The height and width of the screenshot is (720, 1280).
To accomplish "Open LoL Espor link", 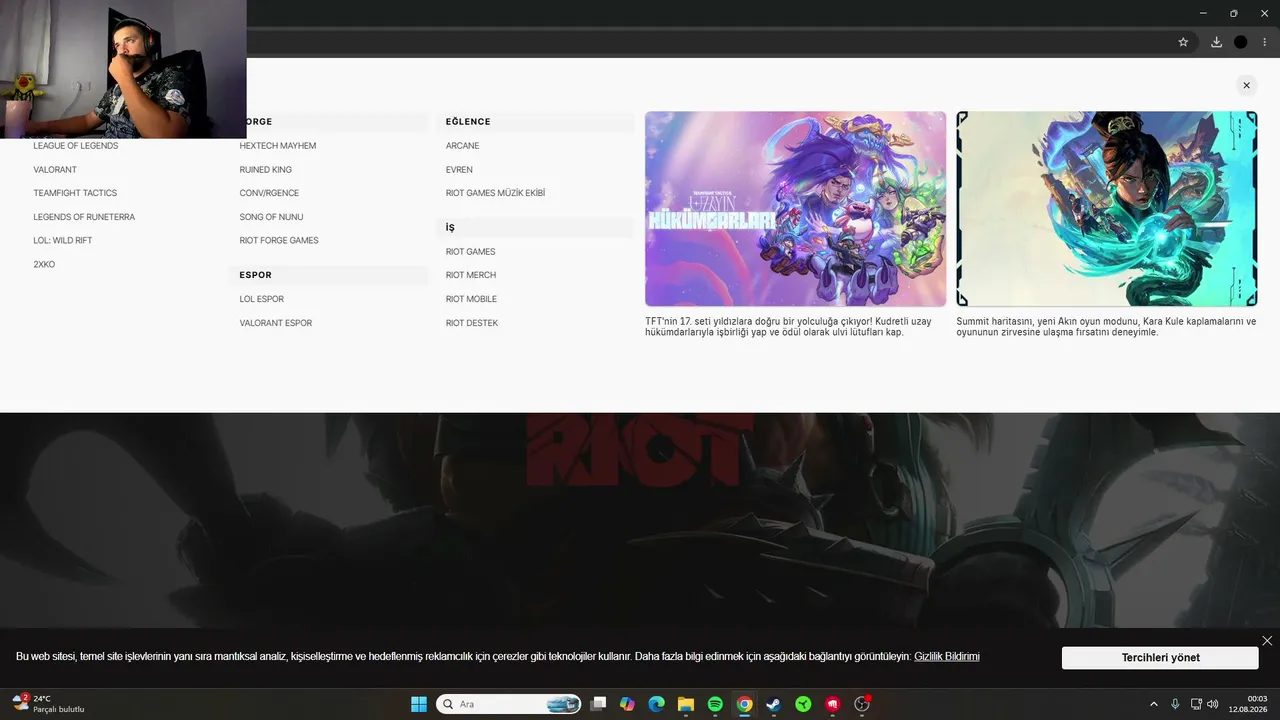I will 262,299.
